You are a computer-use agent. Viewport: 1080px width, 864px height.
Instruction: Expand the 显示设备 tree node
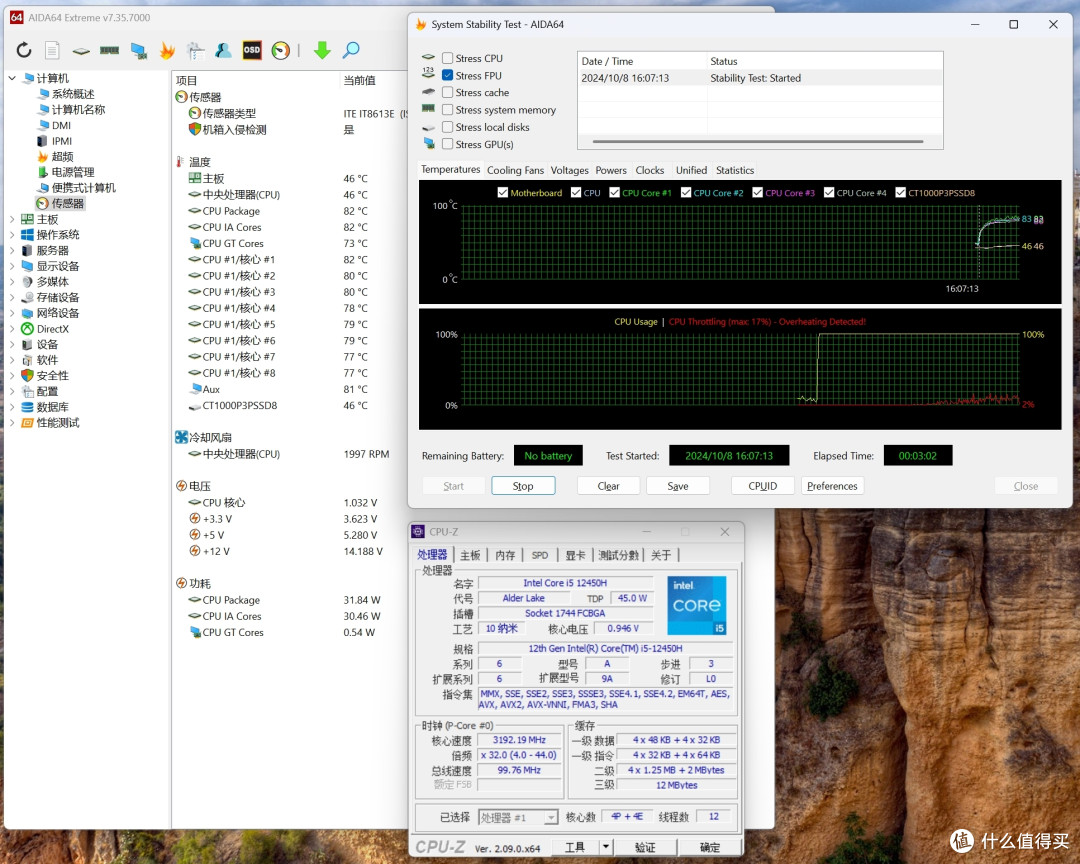12,266
